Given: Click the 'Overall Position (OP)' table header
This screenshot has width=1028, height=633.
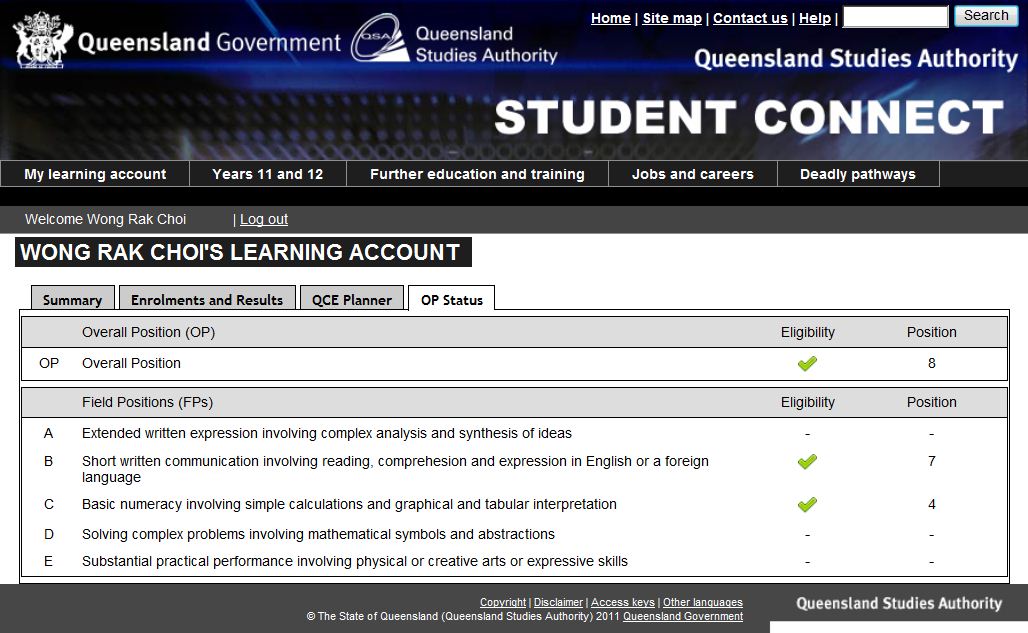Looking at the screenshot, I should pos(148,332).
